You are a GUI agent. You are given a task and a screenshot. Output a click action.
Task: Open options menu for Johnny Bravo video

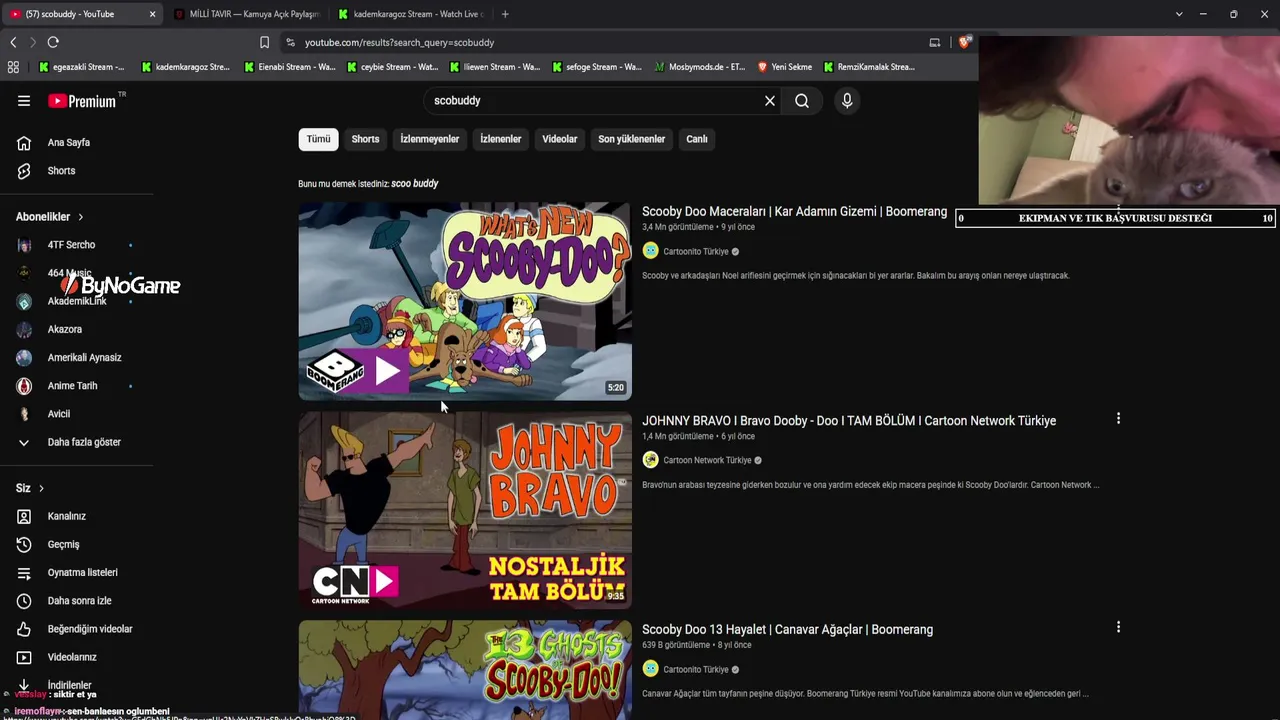coord(1118,419)
